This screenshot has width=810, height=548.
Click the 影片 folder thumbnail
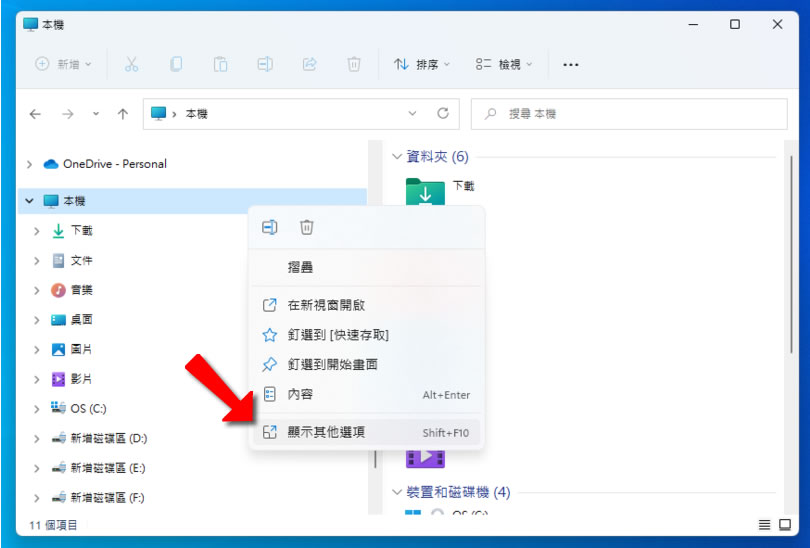click(425, 458)
